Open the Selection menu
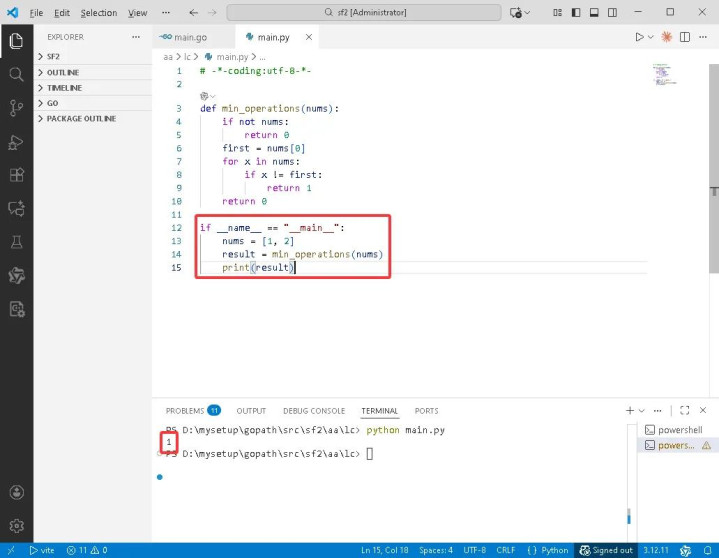Viewport: 719px width, 558px height. [98, 13]
